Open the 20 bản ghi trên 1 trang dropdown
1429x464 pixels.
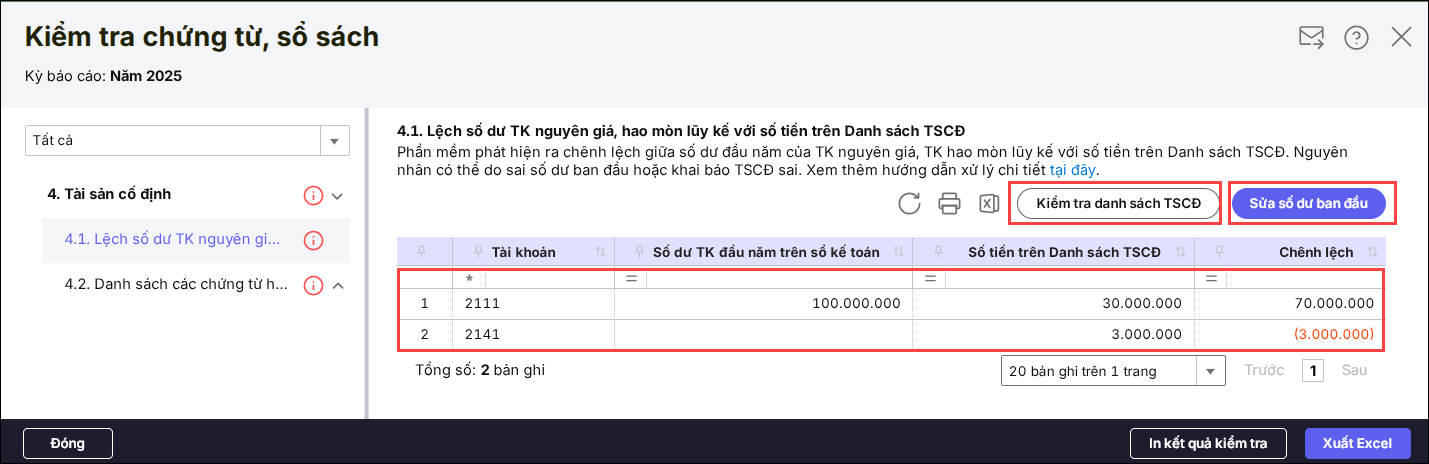coord(1211,371)
